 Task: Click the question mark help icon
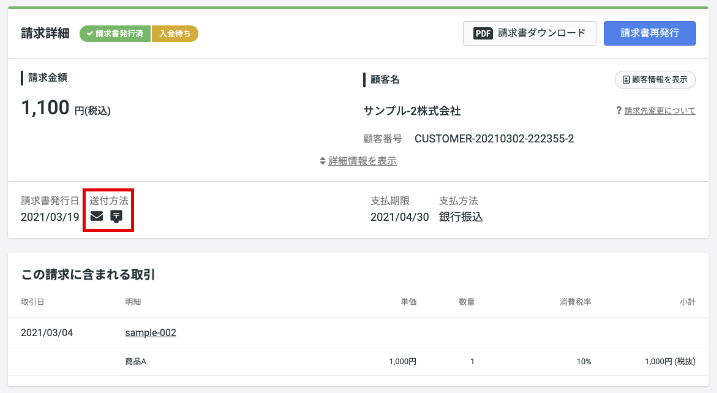[x=619, y=110]
